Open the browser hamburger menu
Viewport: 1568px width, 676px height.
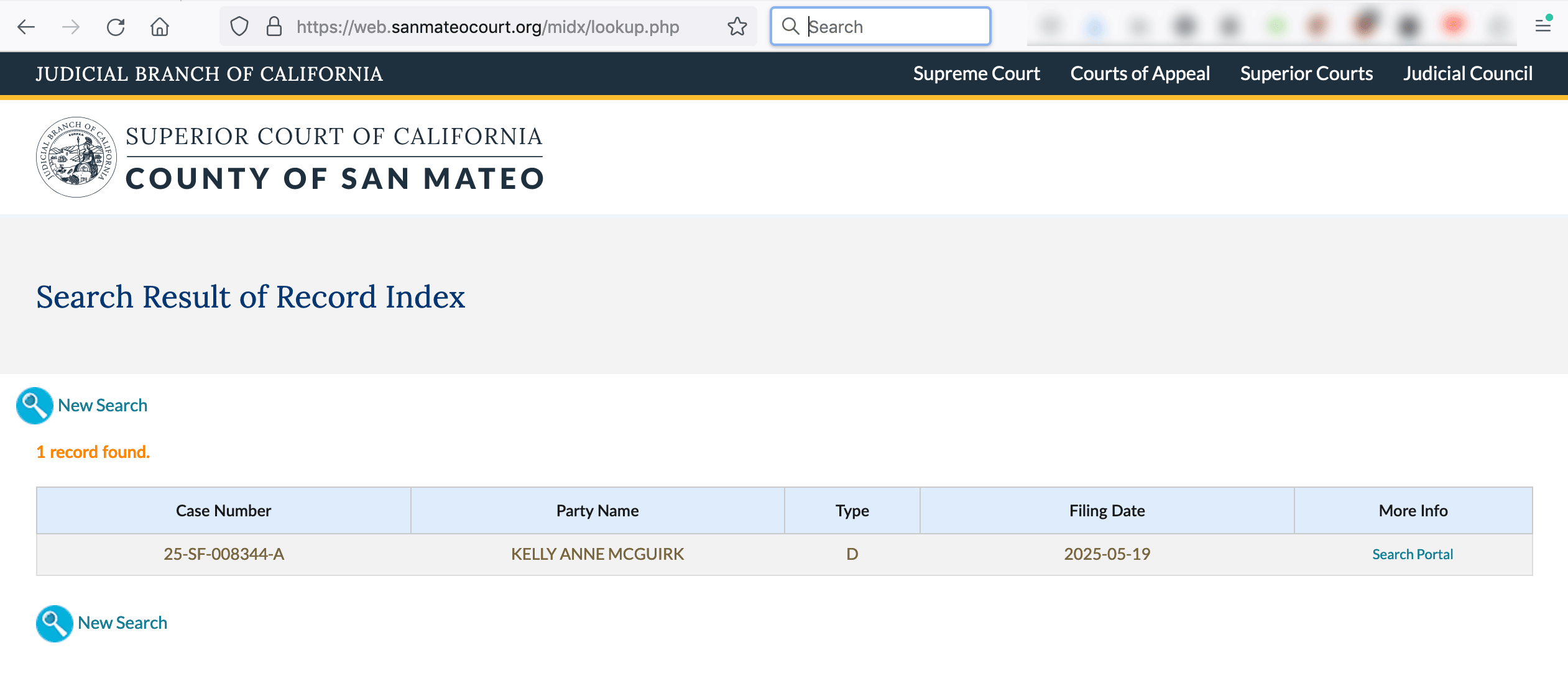(1543, 26)
